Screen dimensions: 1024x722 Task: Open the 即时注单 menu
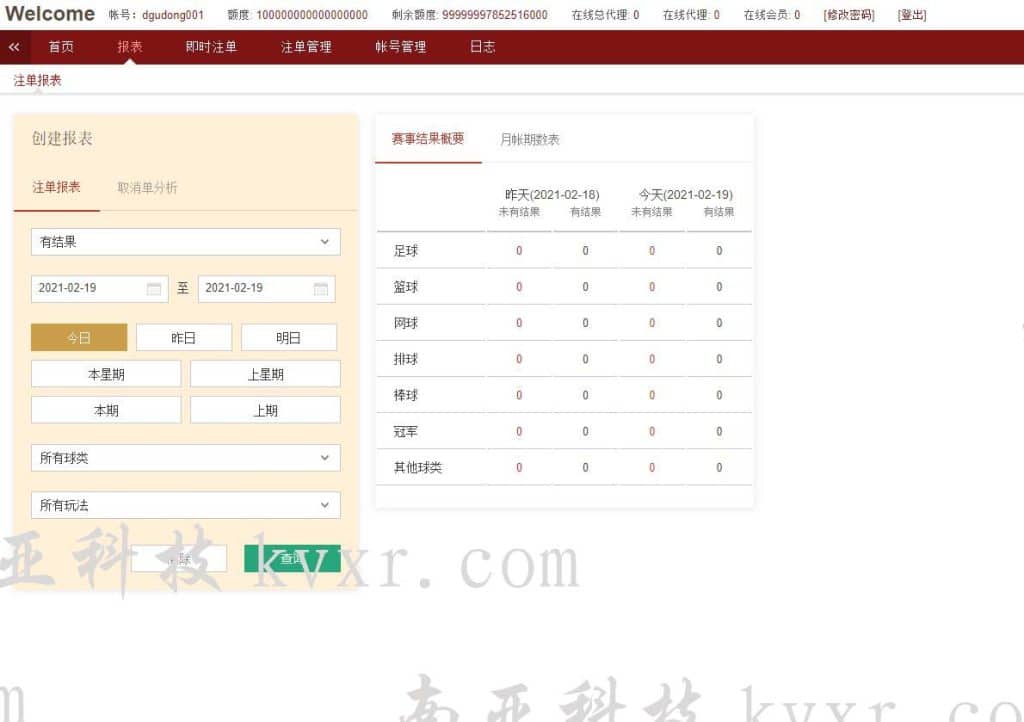[x=211, y=47]
